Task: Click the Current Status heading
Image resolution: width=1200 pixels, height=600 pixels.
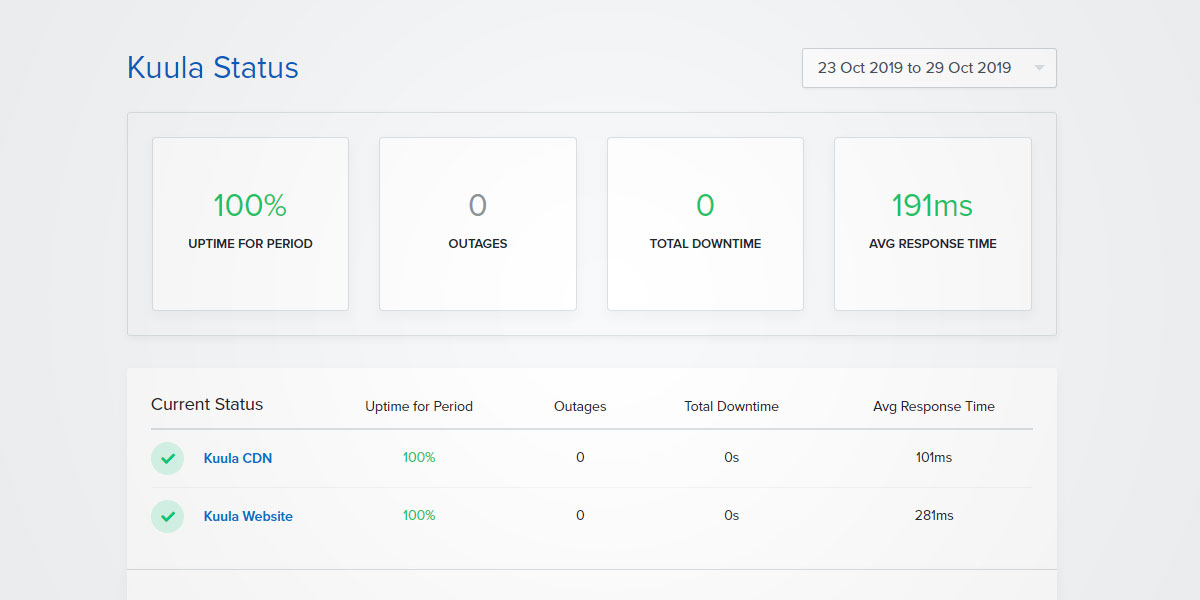Action: pyautogui.click(x=207, y=404)
